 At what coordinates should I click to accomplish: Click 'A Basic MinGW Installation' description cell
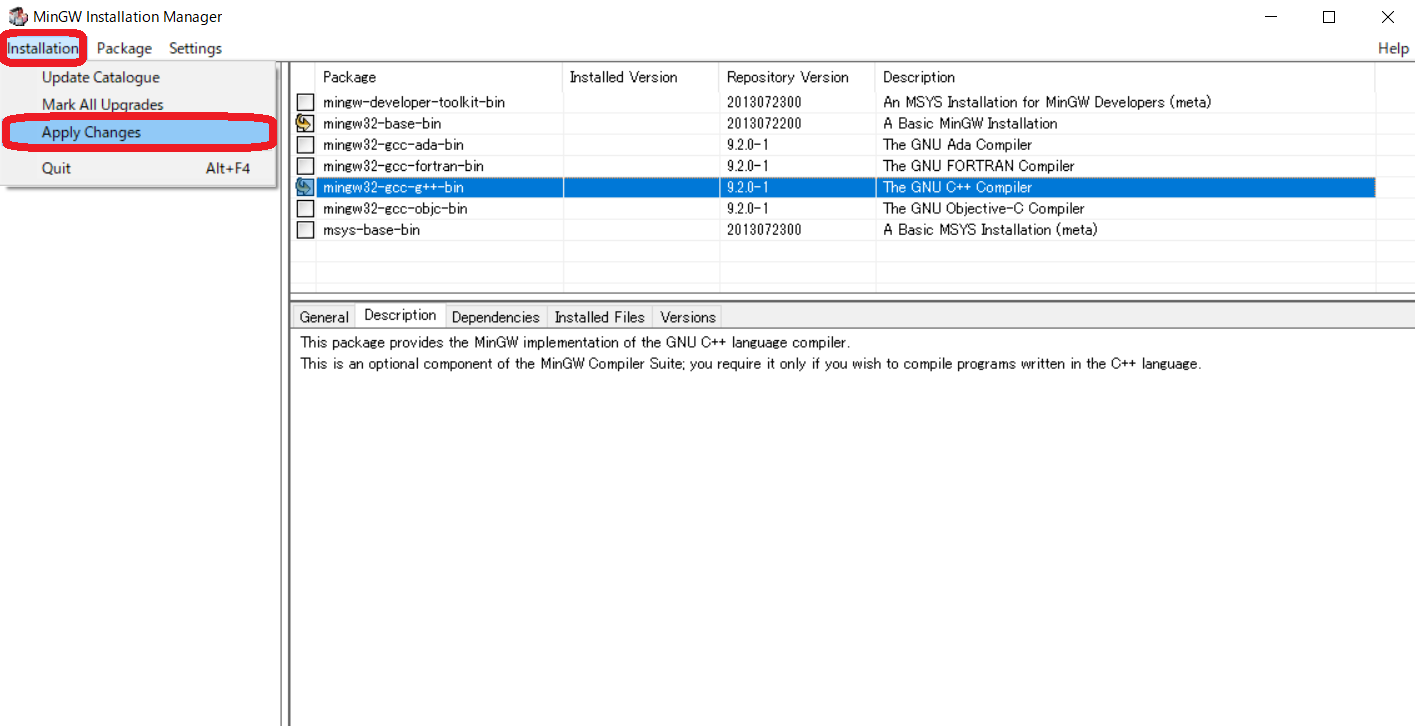click(970, 123)
